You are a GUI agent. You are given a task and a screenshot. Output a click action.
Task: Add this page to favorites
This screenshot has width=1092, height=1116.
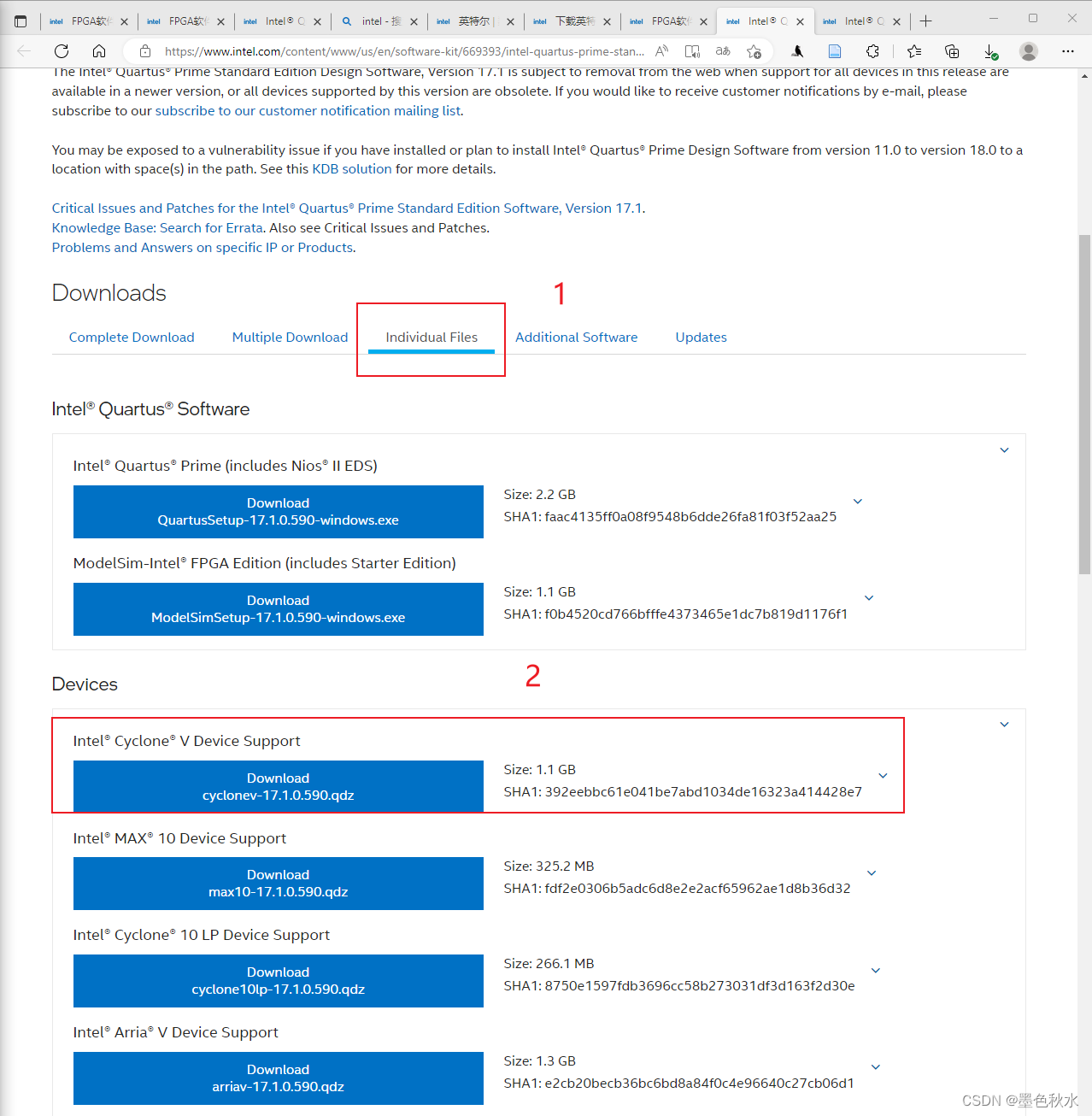coord(754,51)
